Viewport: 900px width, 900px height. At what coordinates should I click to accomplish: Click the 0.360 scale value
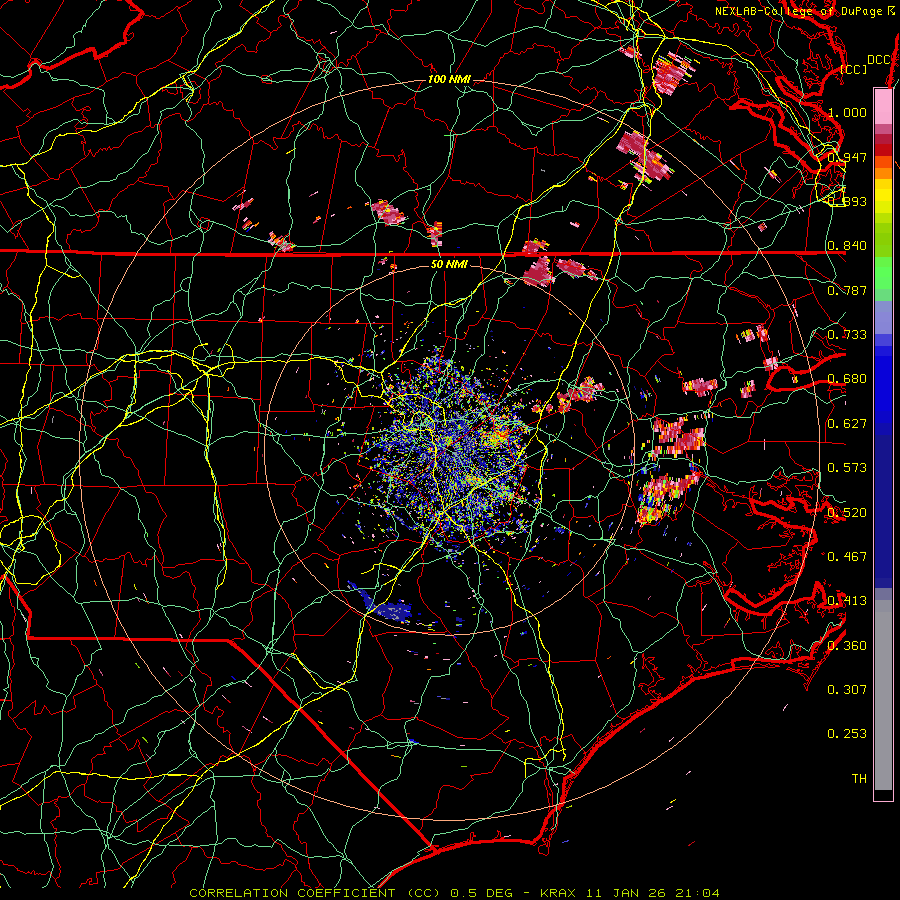pyautogui.click(x=847, y=646)
